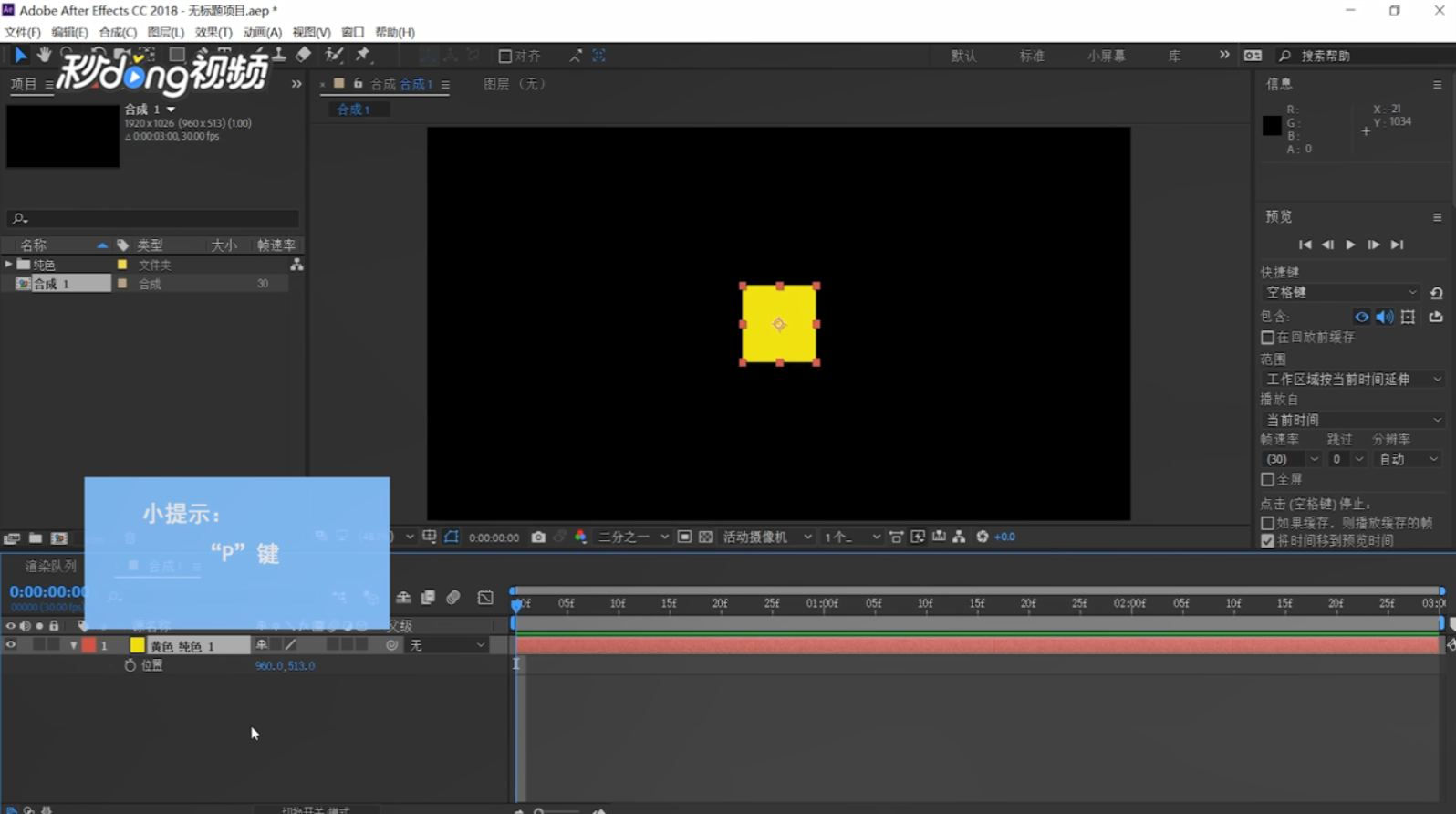Click the Position stopwatch icon
This screenshot has height=814, width=1456.
point(130,665)
